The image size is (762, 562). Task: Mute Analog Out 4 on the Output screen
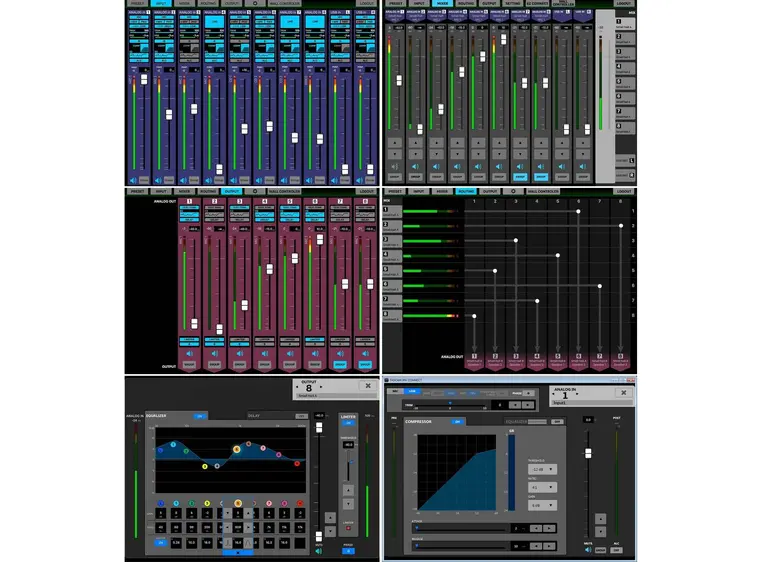[x=265, y=353]
